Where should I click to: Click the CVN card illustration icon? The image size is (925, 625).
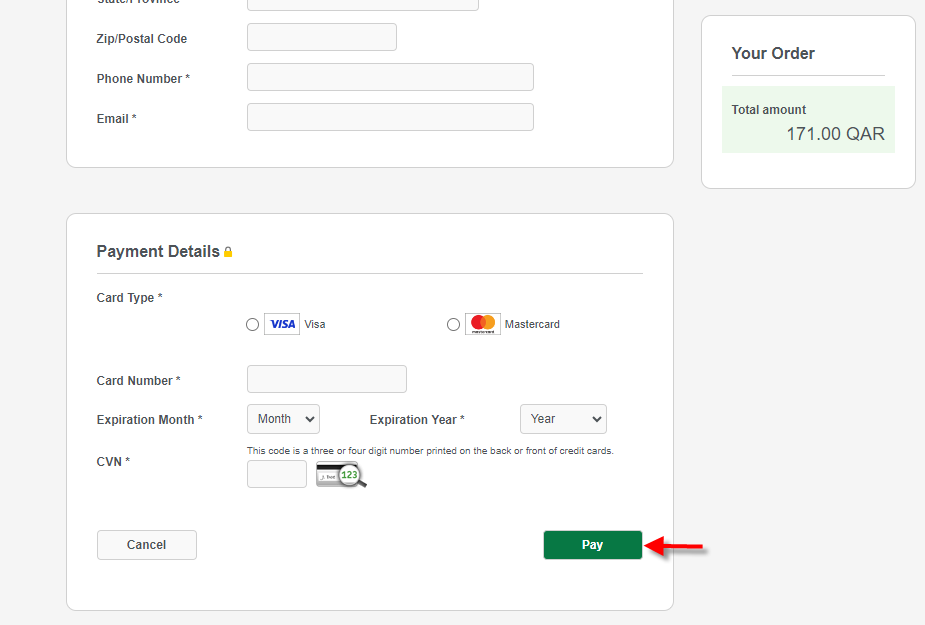pyautogui.click(x=340, y=474)
